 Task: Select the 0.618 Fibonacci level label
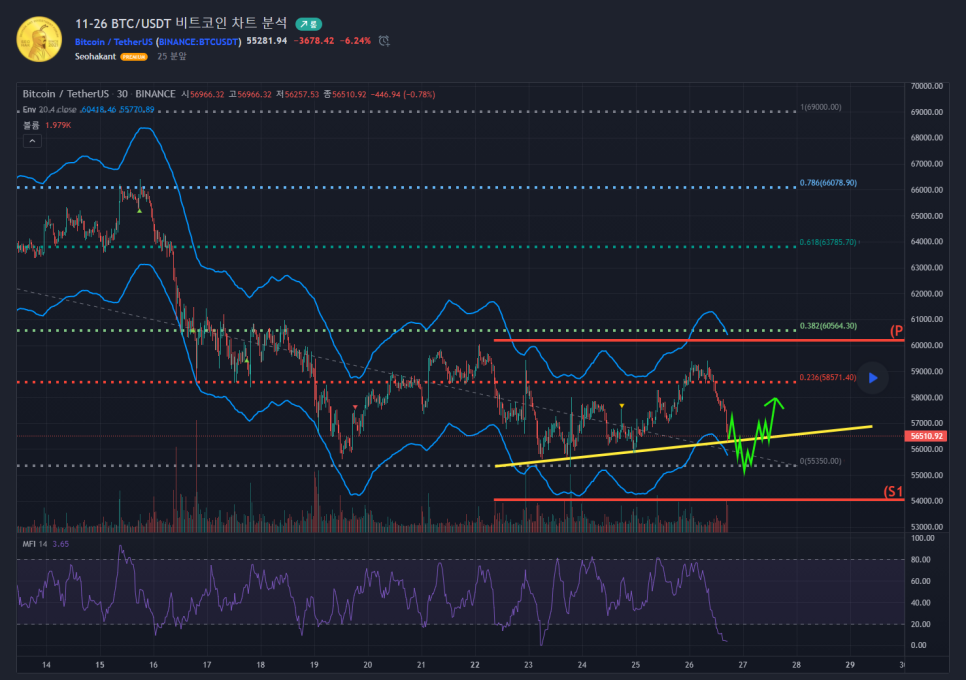click(827, 242)
